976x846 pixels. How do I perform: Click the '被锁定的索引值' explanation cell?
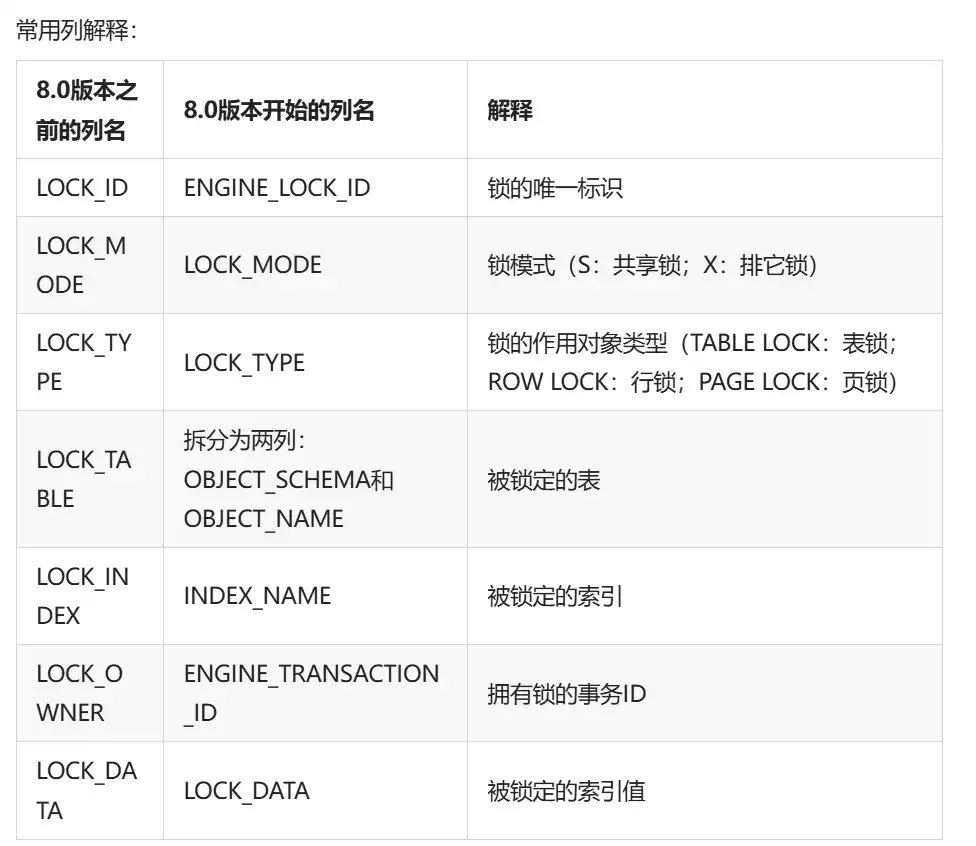tap(566, 791)
